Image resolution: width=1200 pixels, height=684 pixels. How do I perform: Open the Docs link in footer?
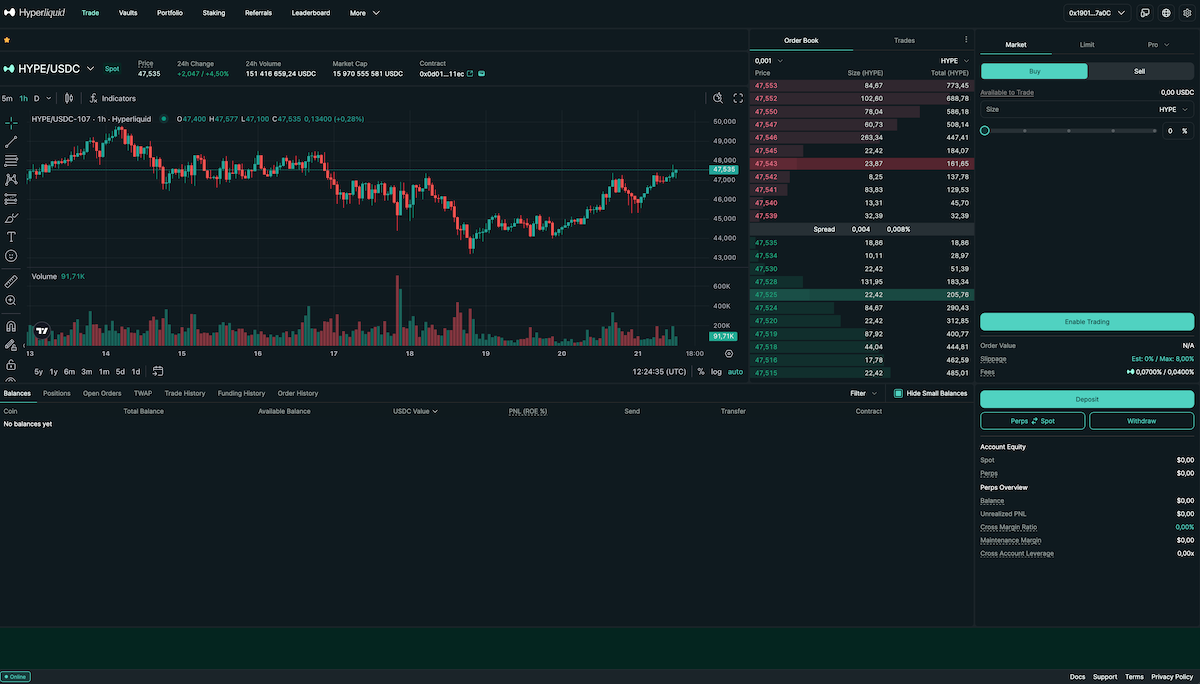(x=1077, y=677)
